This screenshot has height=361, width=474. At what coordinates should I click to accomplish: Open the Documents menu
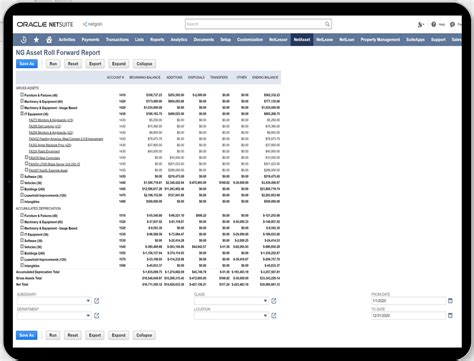point(204,40)
